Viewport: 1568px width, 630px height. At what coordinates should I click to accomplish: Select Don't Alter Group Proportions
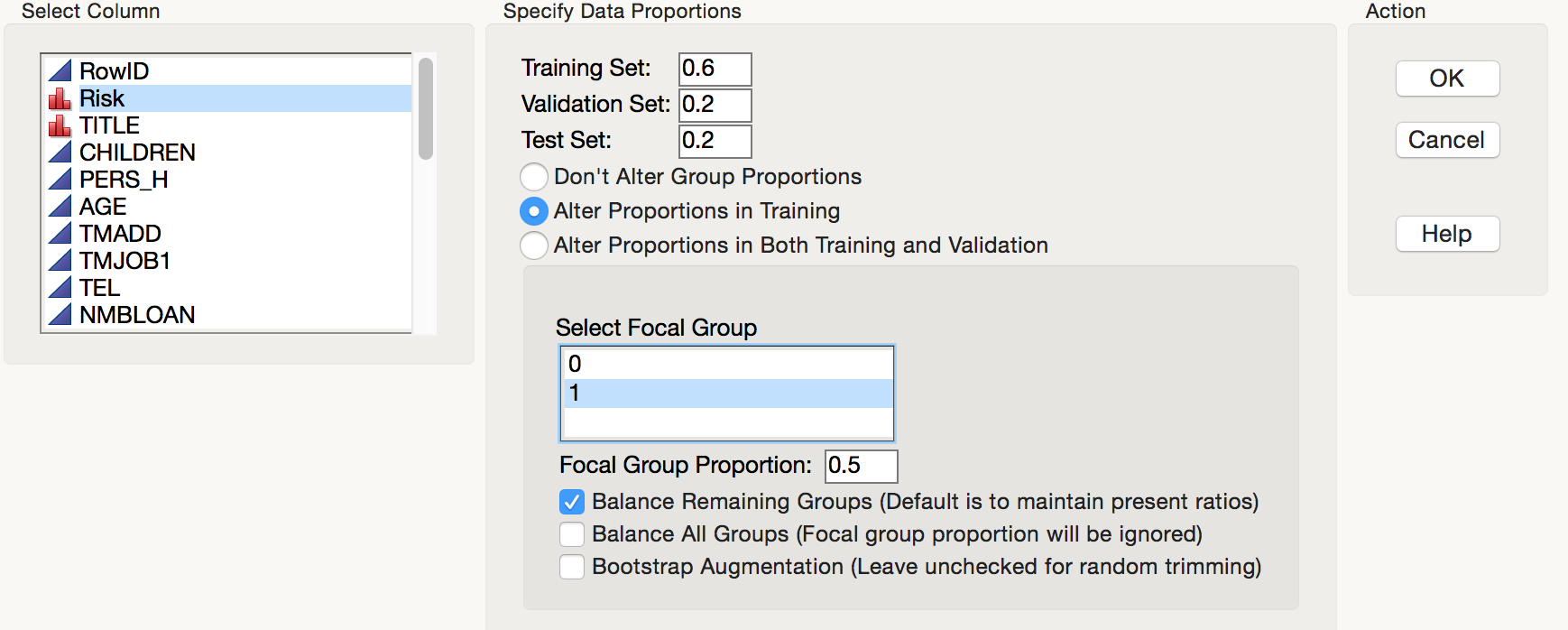(x=533, y=177)
